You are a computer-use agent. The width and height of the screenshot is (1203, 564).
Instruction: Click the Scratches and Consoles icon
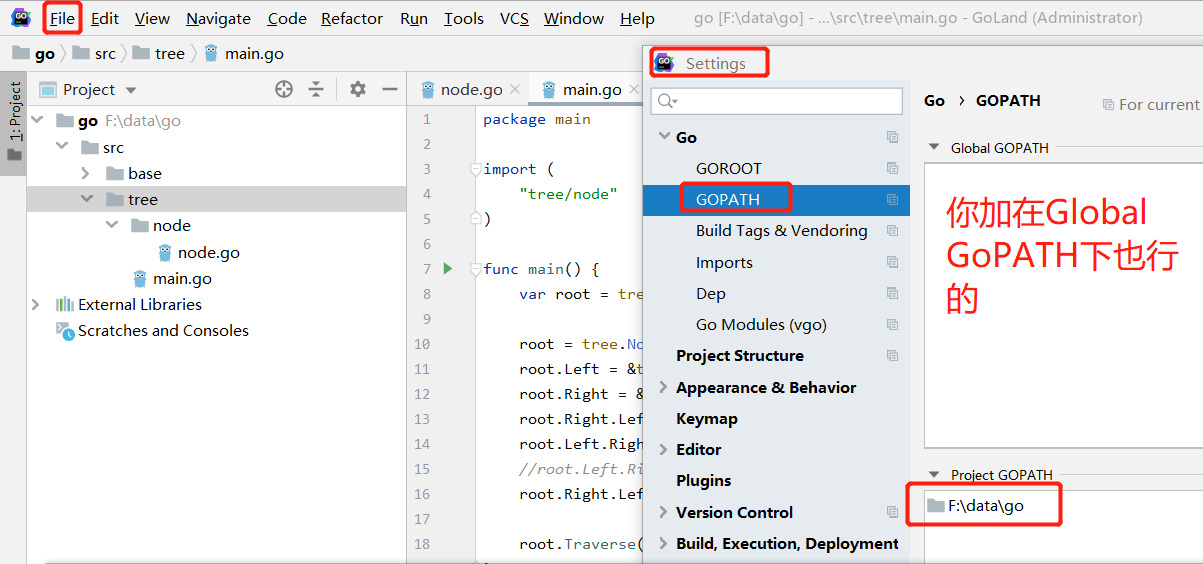pyautogui.click(x=65, y=331)
